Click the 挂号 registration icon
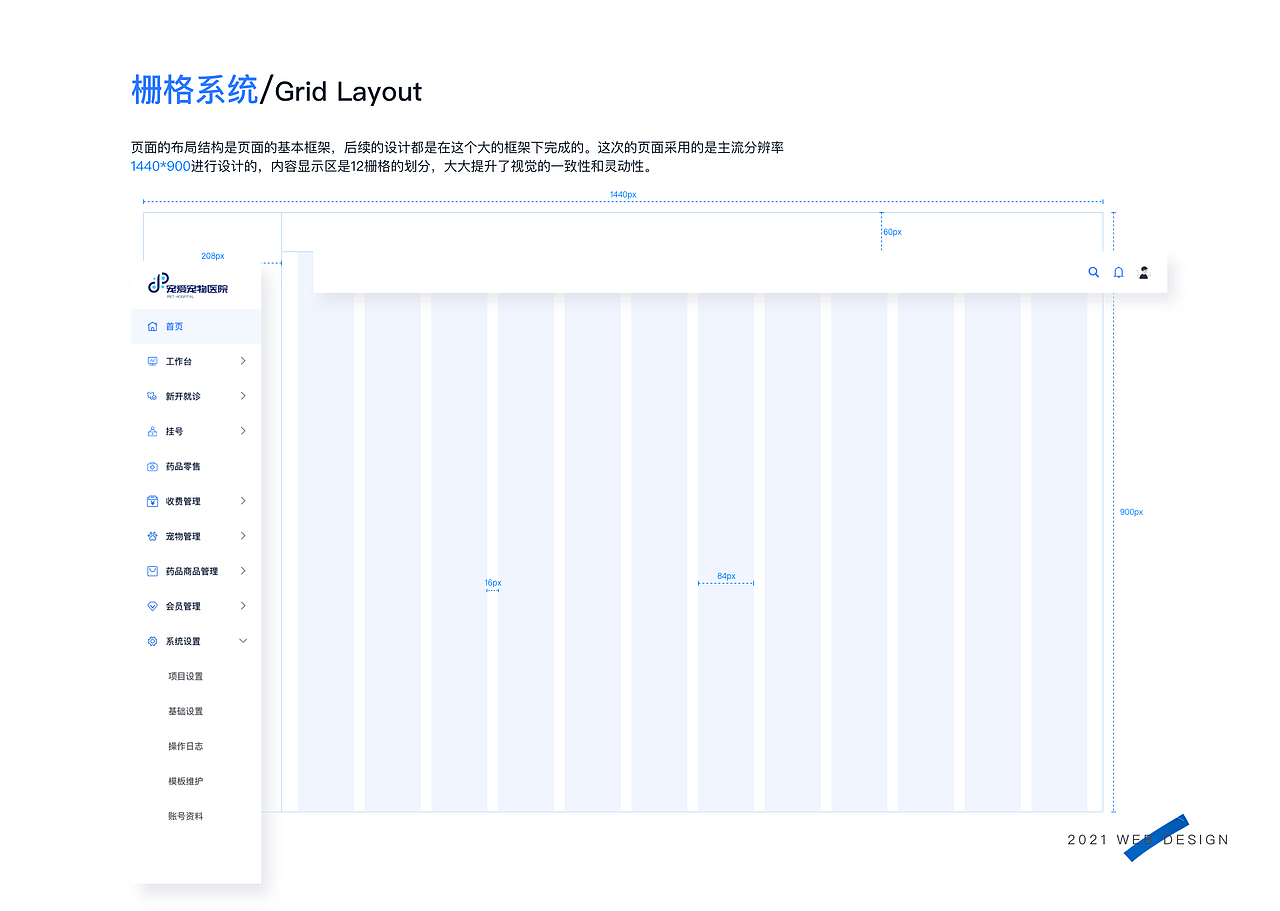1280x911 pixels. tap(153, 430)
